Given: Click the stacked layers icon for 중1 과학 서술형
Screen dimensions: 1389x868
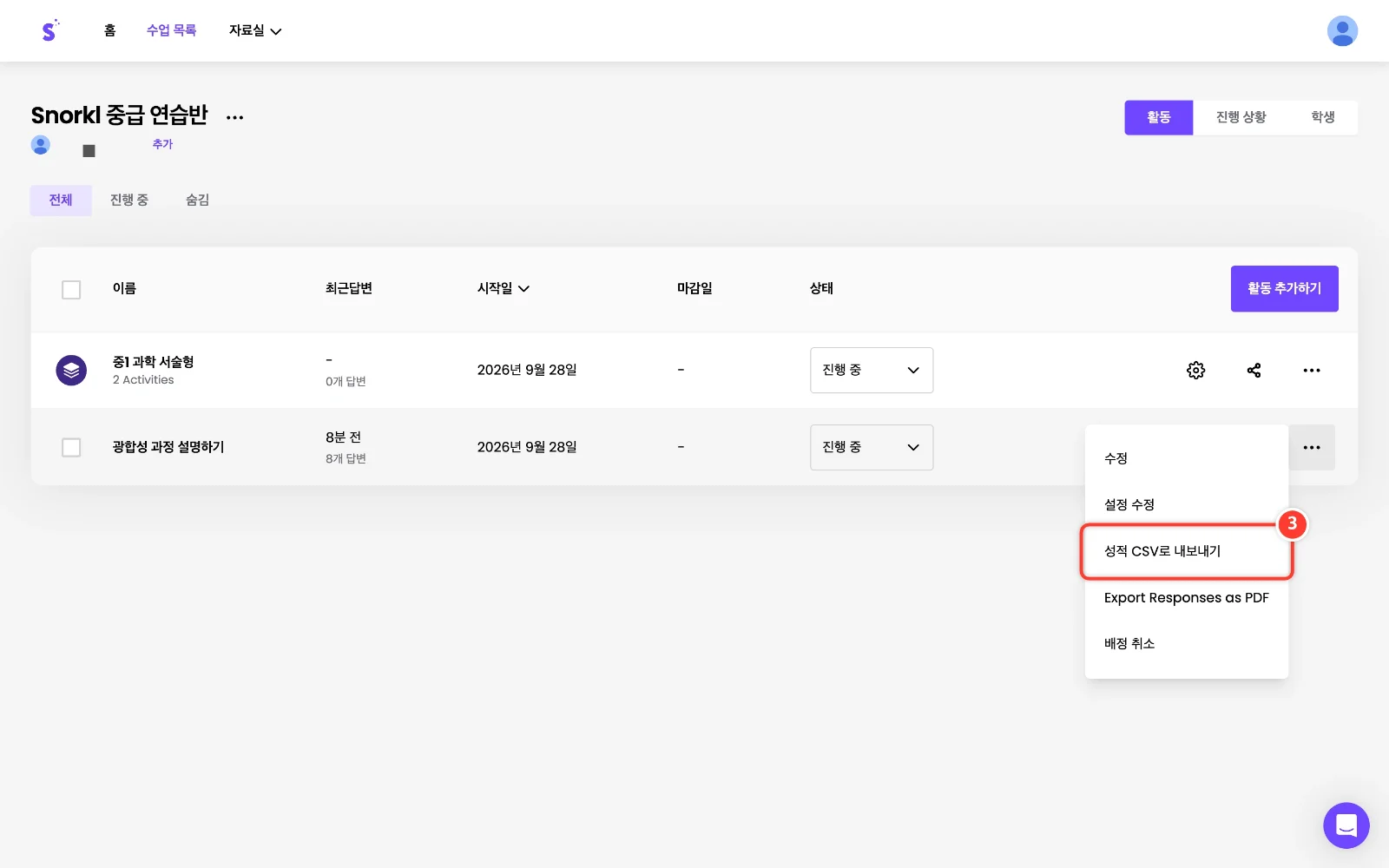Looking at the screenshot, I should coord(71,371).
